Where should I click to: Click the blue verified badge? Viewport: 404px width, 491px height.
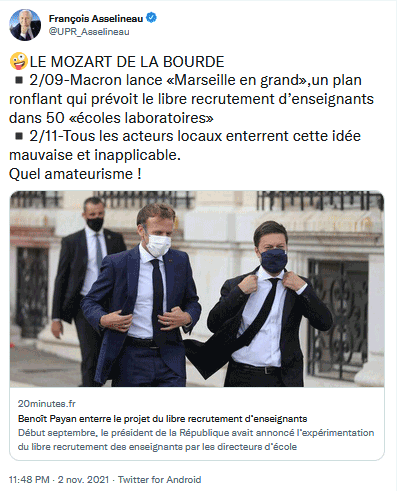[x=152, y=18]
